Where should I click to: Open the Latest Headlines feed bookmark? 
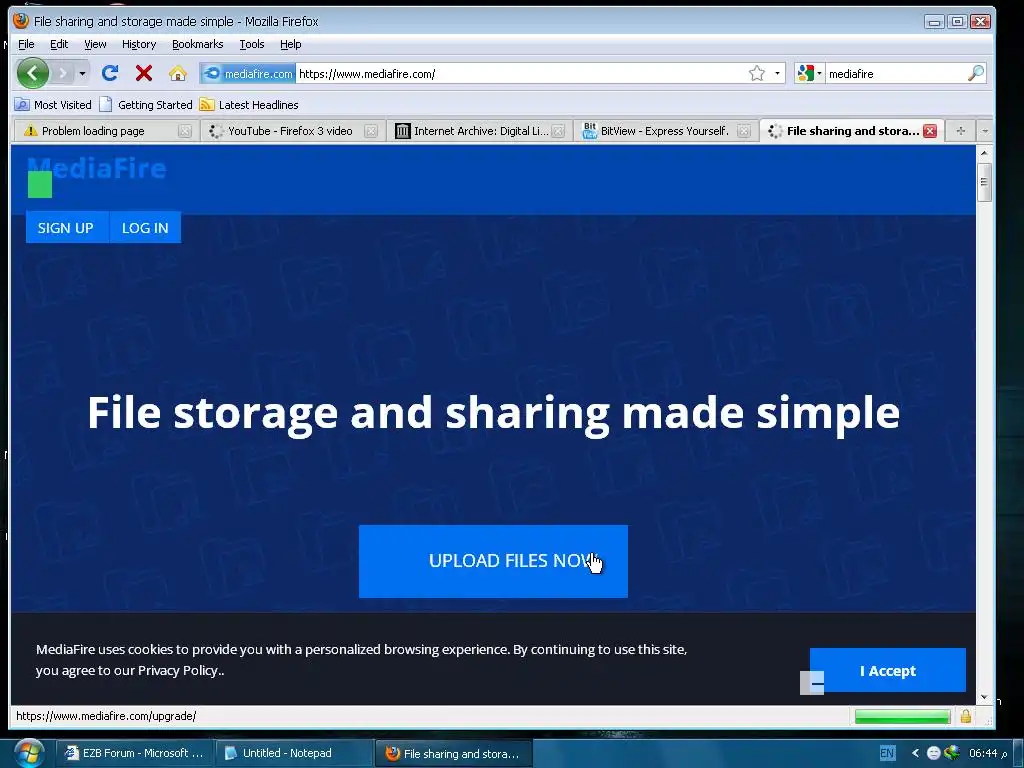[249, 104]
